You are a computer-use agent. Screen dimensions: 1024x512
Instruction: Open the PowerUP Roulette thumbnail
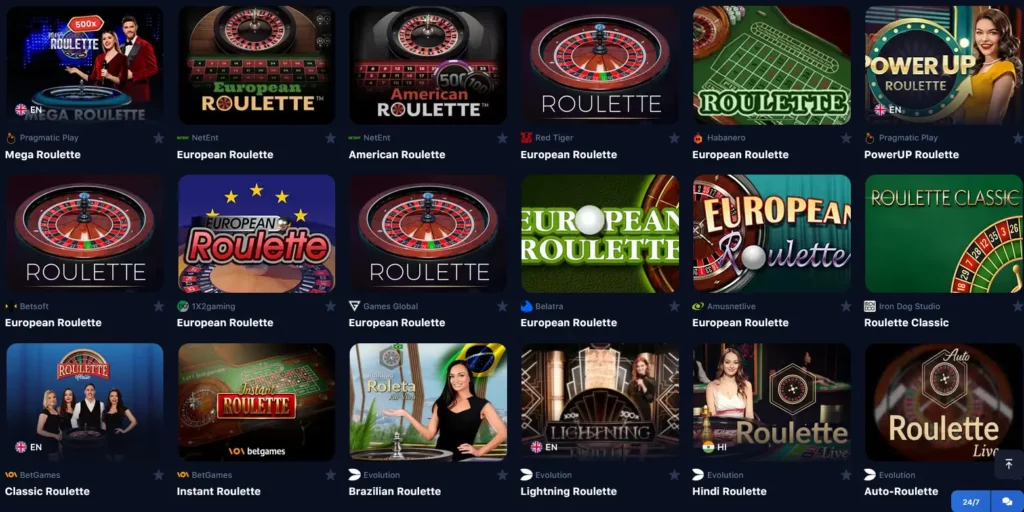click(x=944, y=65)
